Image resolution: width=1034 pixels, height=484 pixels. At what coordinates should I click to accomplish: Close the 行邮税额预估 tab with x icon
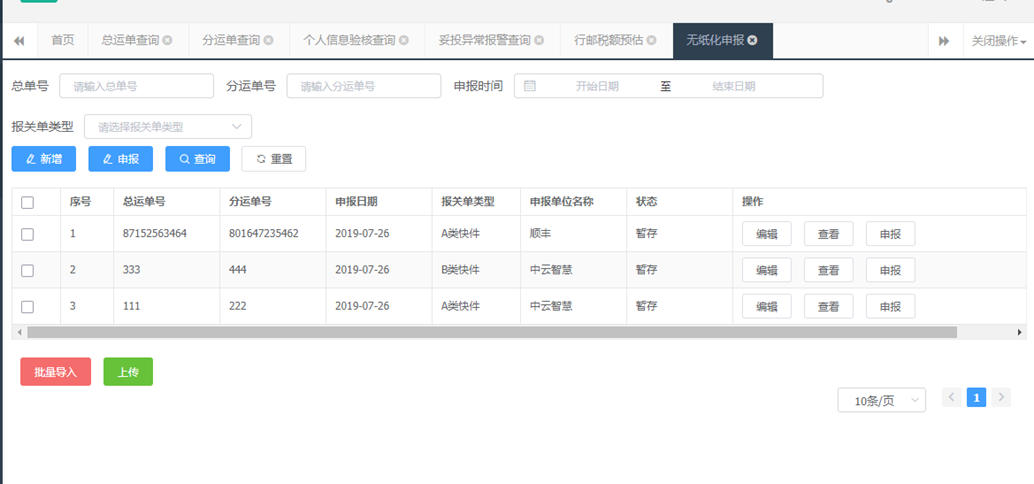tap(652, 41)
